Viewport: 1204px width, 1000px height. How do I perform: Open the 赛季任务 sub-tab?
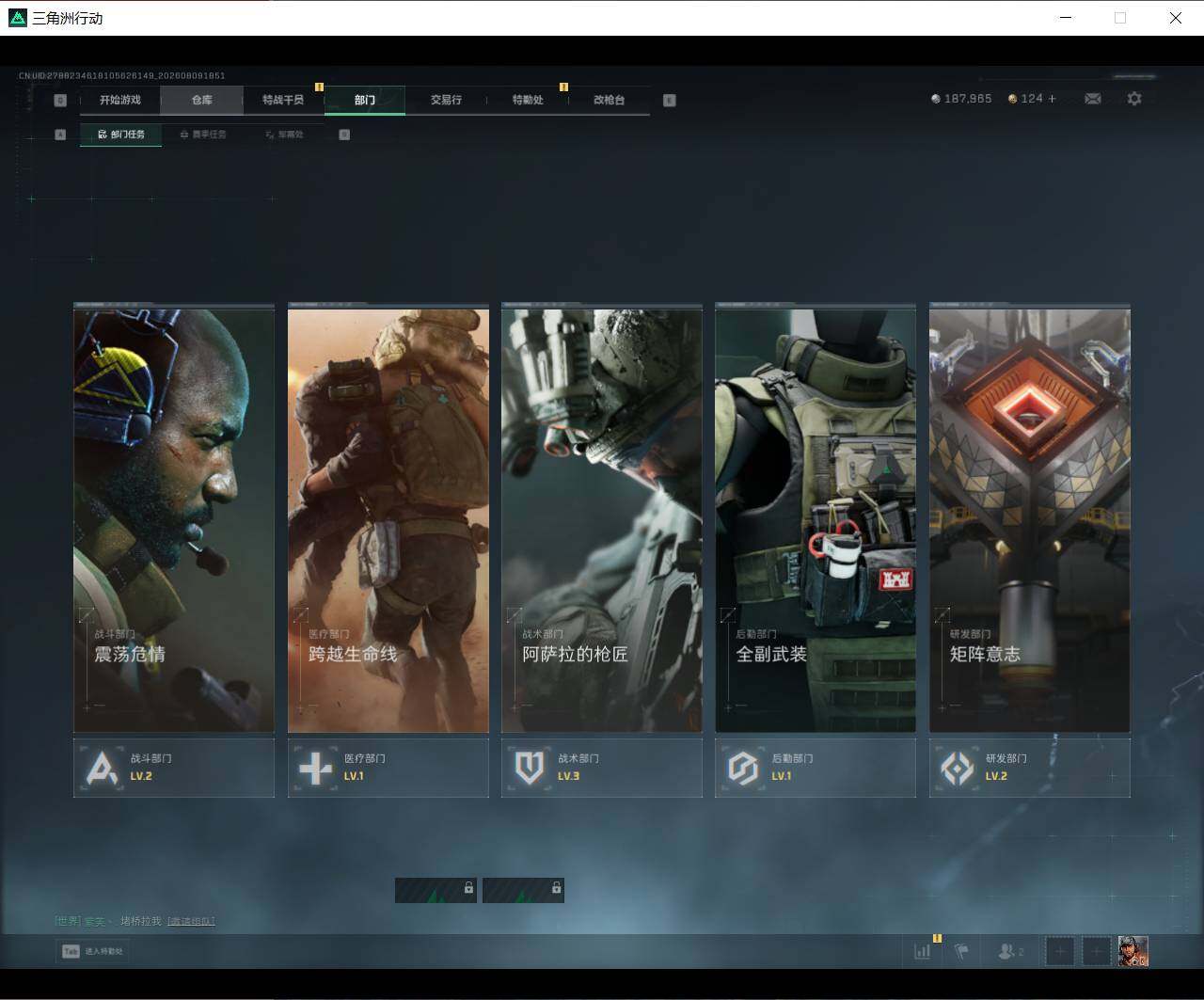coord(202,135)
